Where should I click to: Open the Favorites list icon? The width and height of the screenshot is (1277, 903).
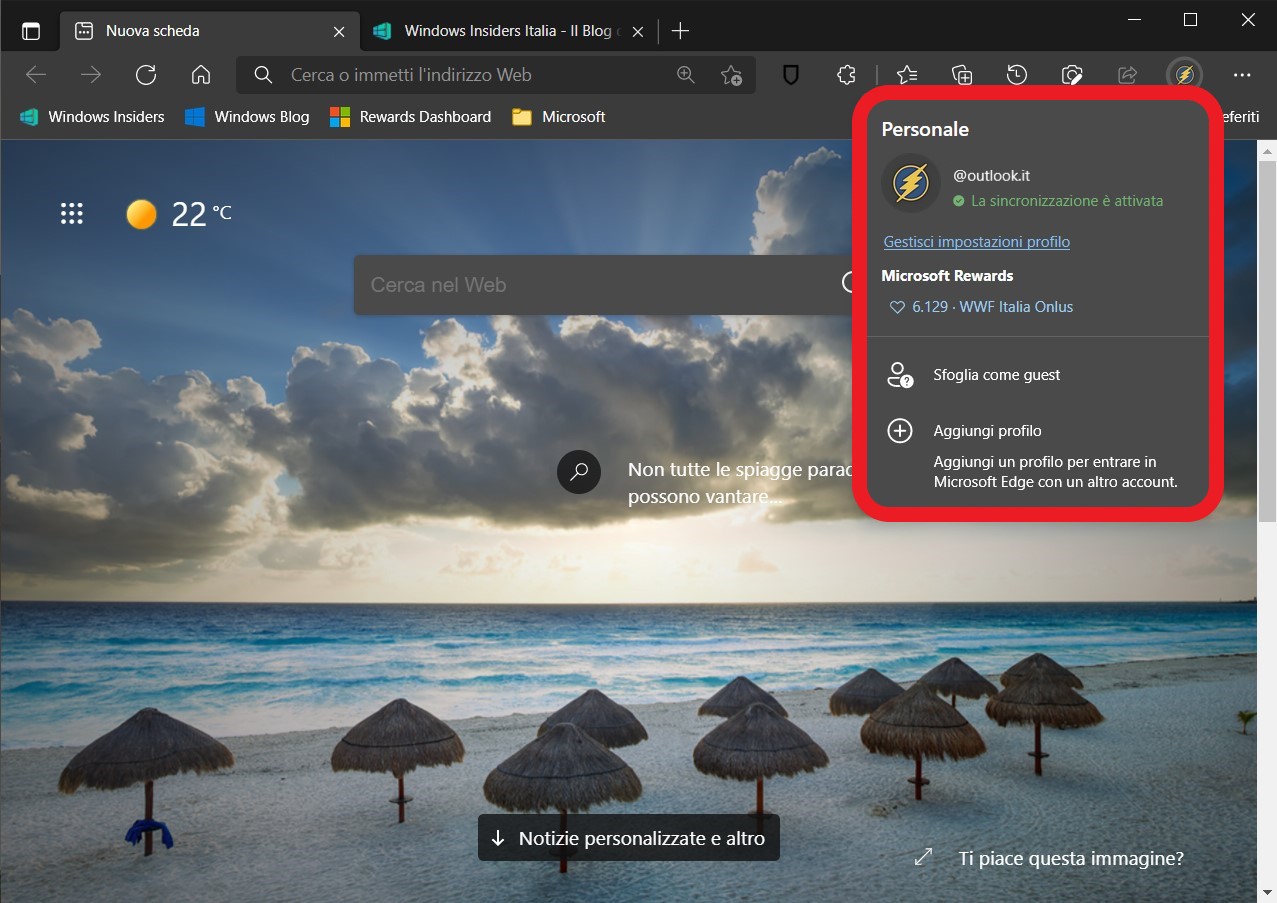(x=907, y=75)
